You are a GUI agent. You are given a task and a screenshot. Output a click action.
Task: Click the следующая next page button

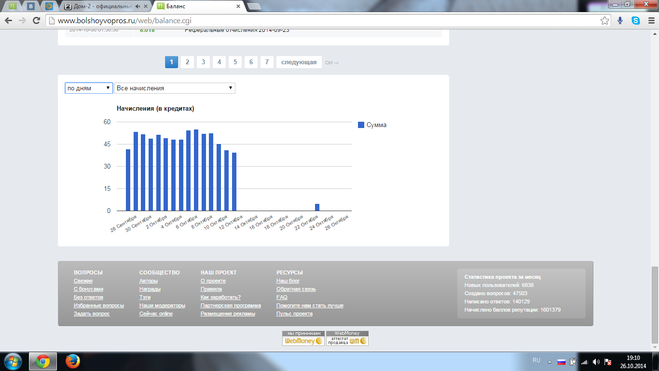coord(299,62)
